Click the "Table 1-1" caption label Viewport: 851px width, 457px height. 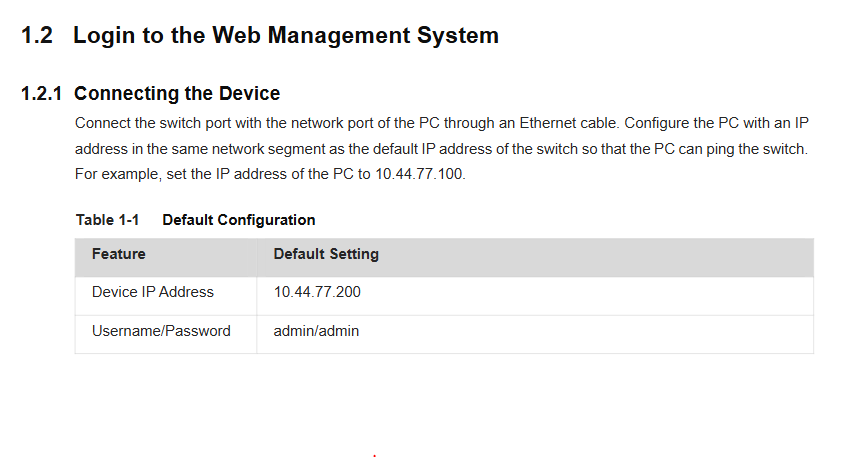pos(107,220)
